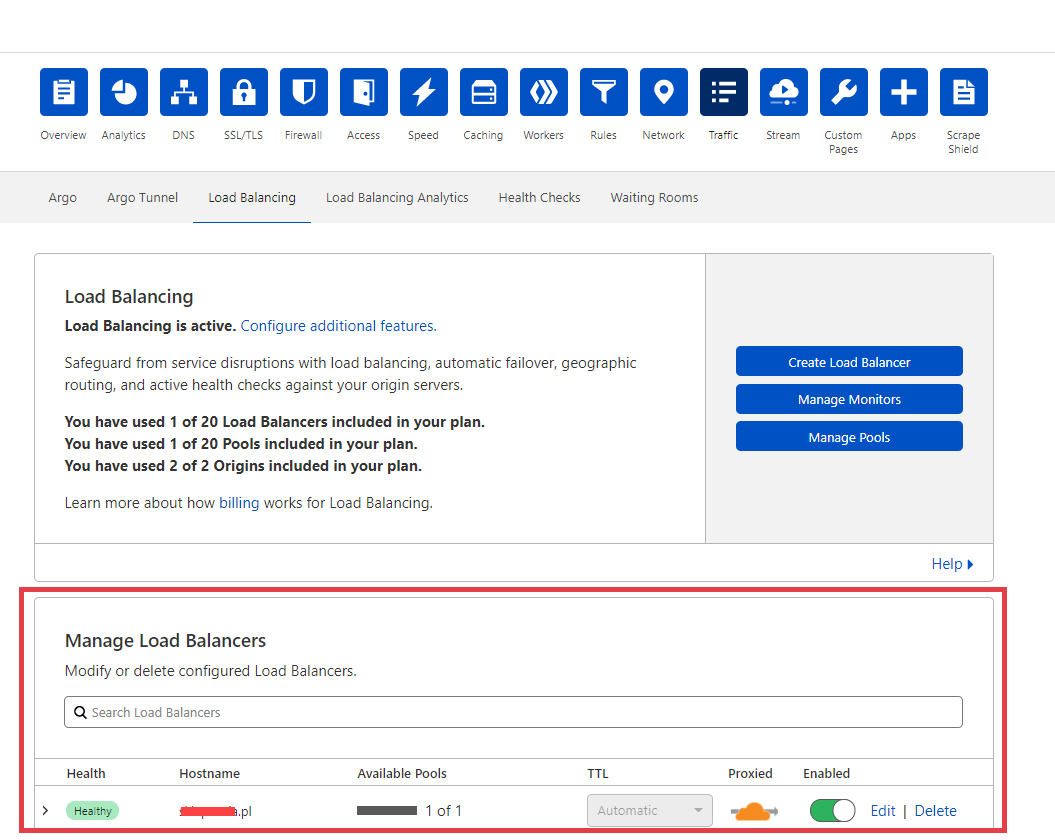
Task: Select the Firewall shield icon
Action: (304, 93)
